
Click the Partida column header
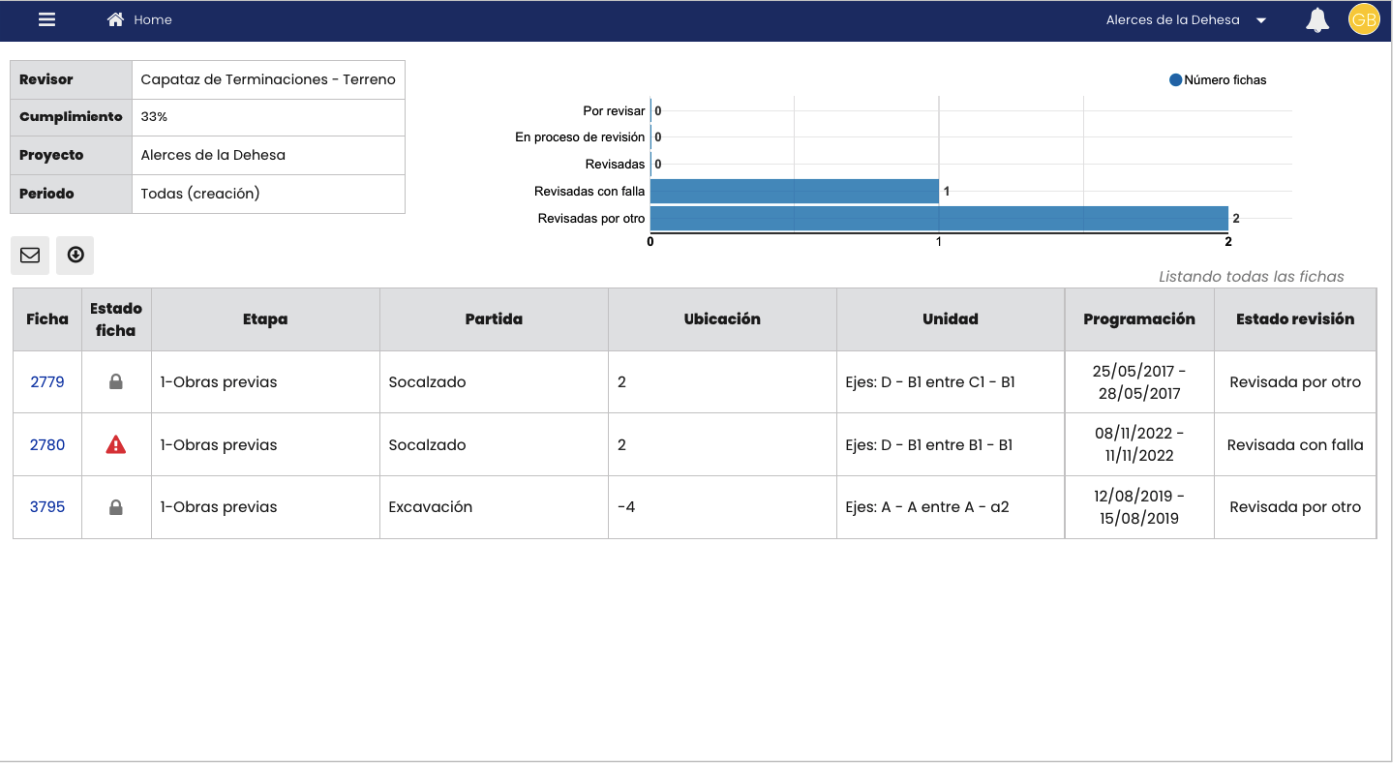pos(493,319)
